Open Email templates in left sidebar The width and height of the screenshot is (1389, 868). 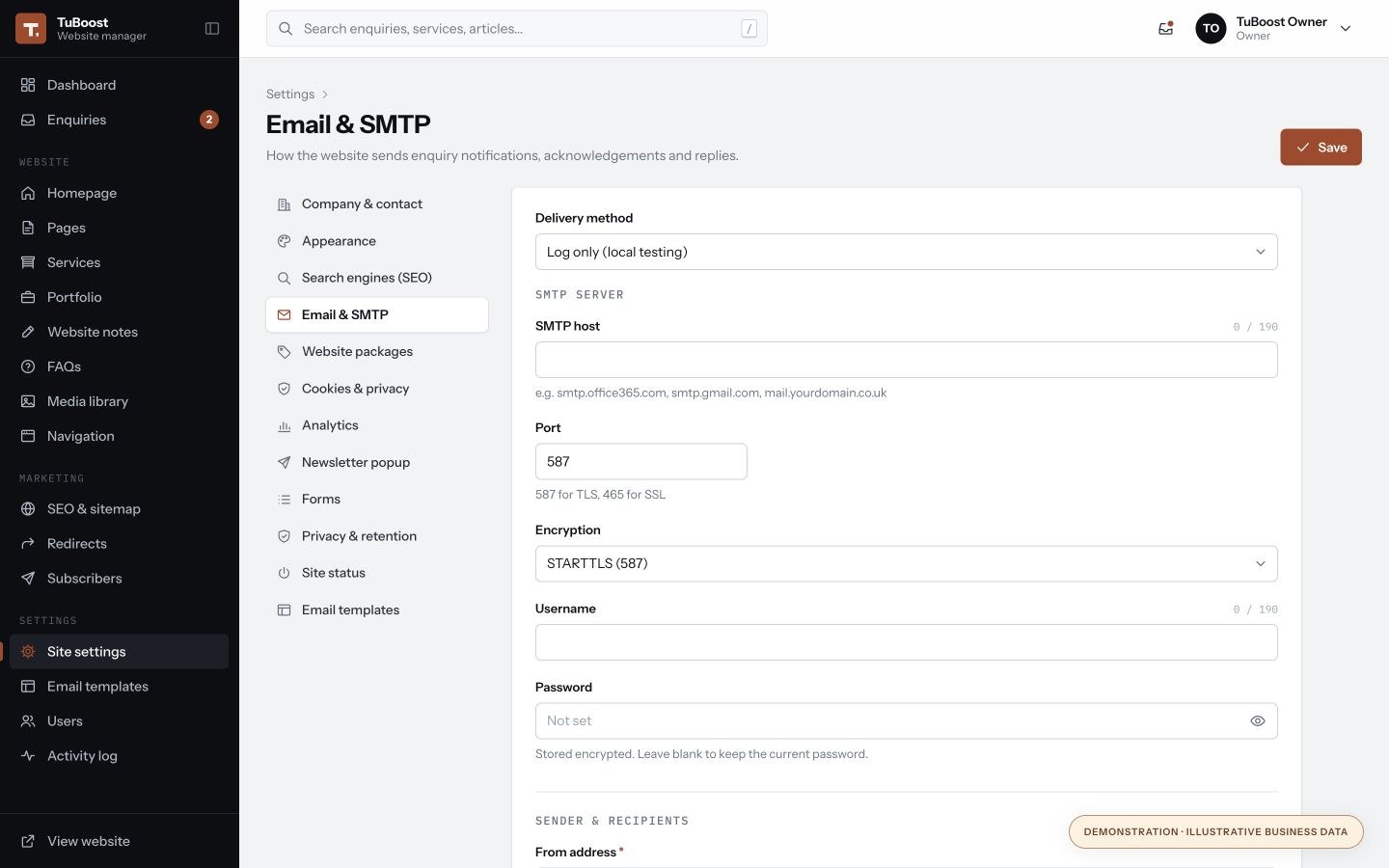(x=119, y=687)
